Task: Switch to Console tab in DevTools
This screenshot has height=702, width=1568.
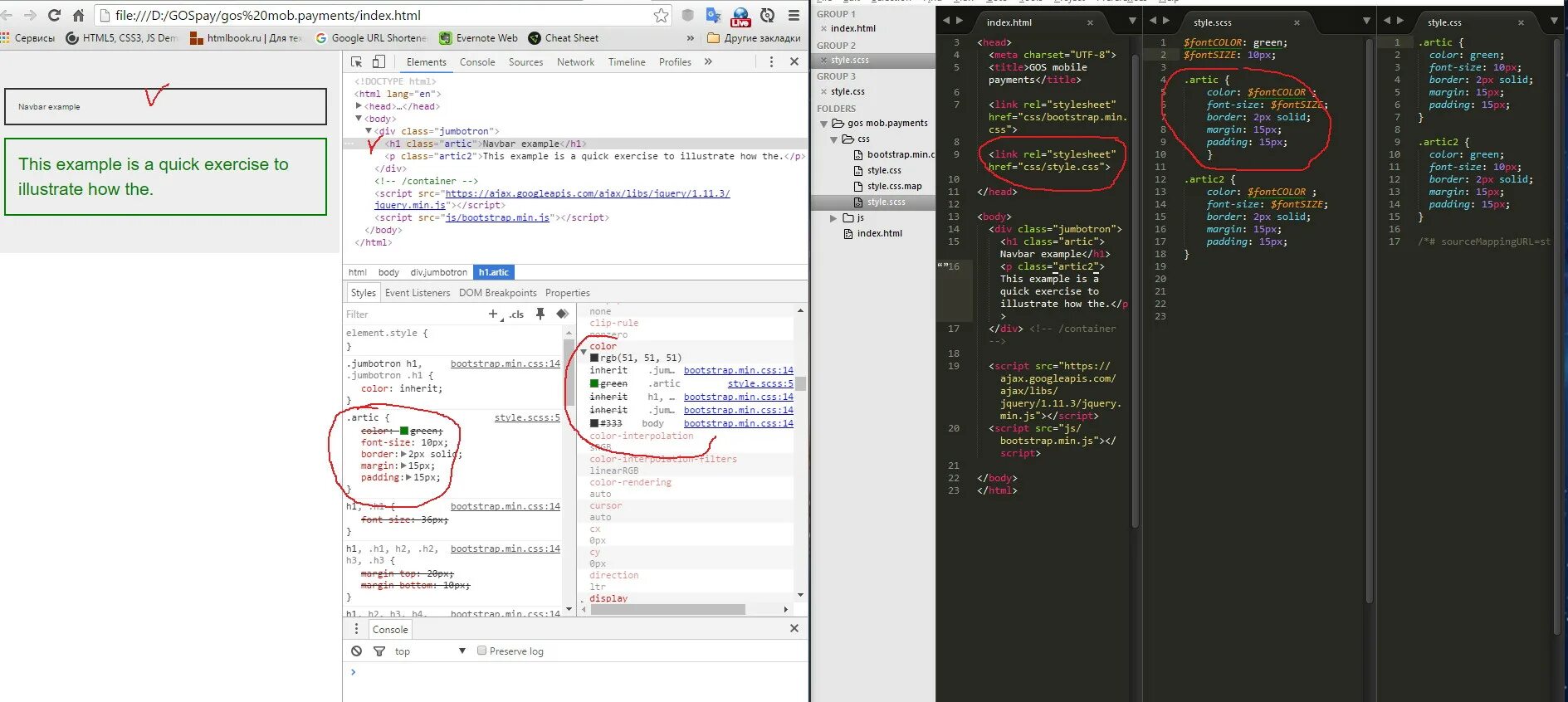Action: point(477,62)
